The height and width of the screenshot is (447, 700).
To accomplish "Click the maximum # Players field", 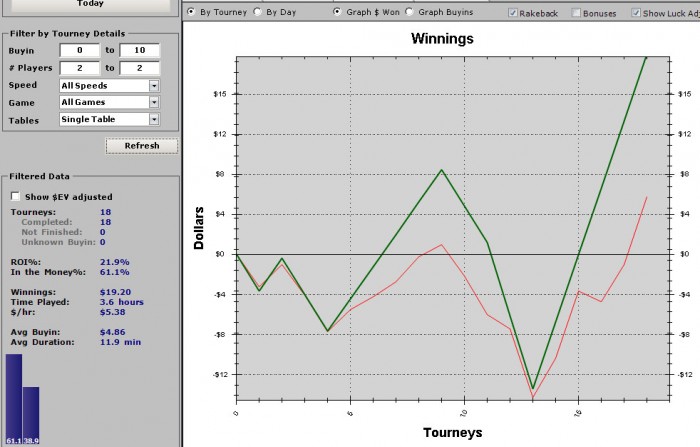I will click(x=140, y=68).
